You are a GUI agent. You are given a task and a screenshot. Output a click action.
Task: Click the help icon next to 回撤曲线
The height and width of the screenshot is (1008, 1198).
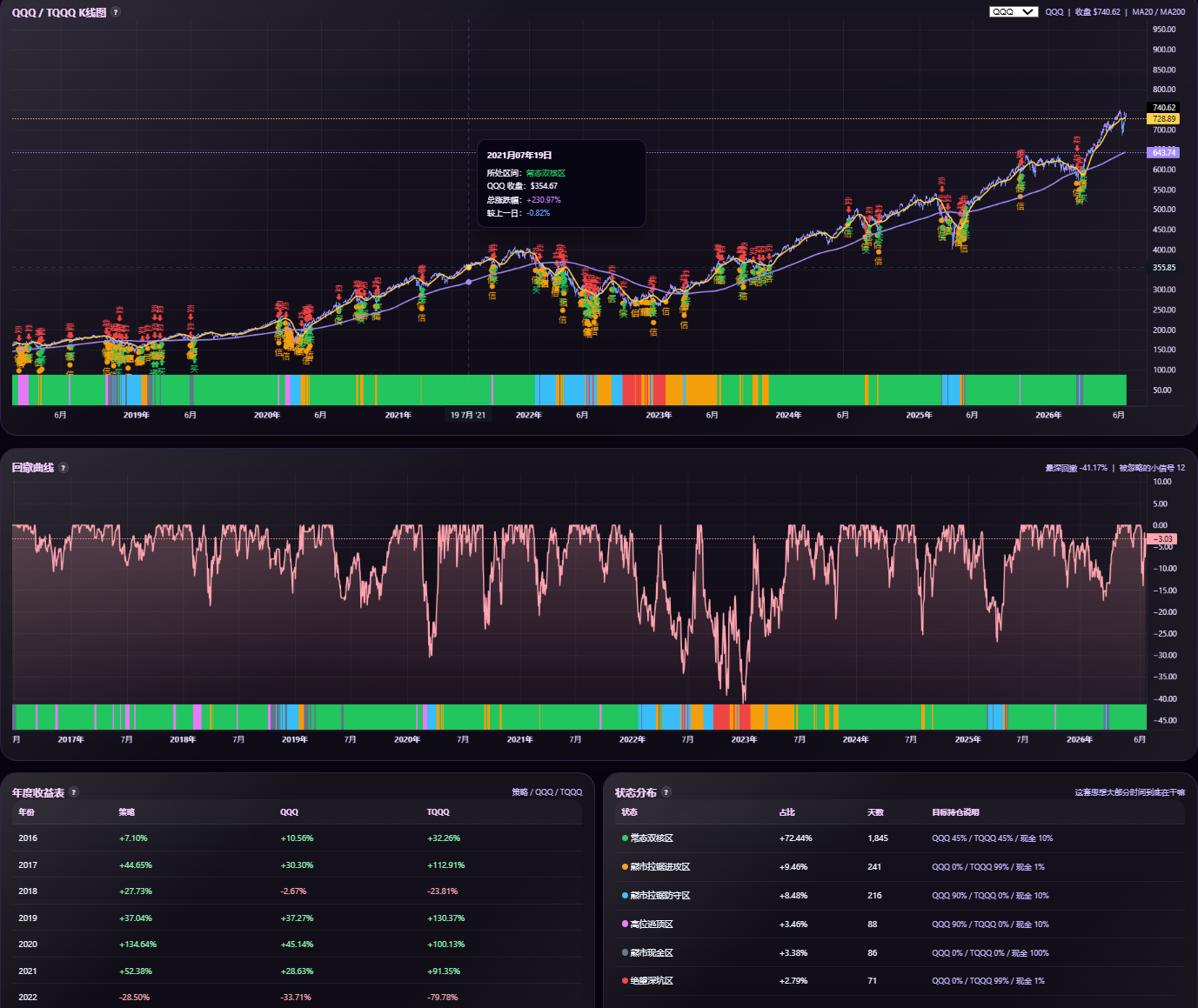[63, 468]
